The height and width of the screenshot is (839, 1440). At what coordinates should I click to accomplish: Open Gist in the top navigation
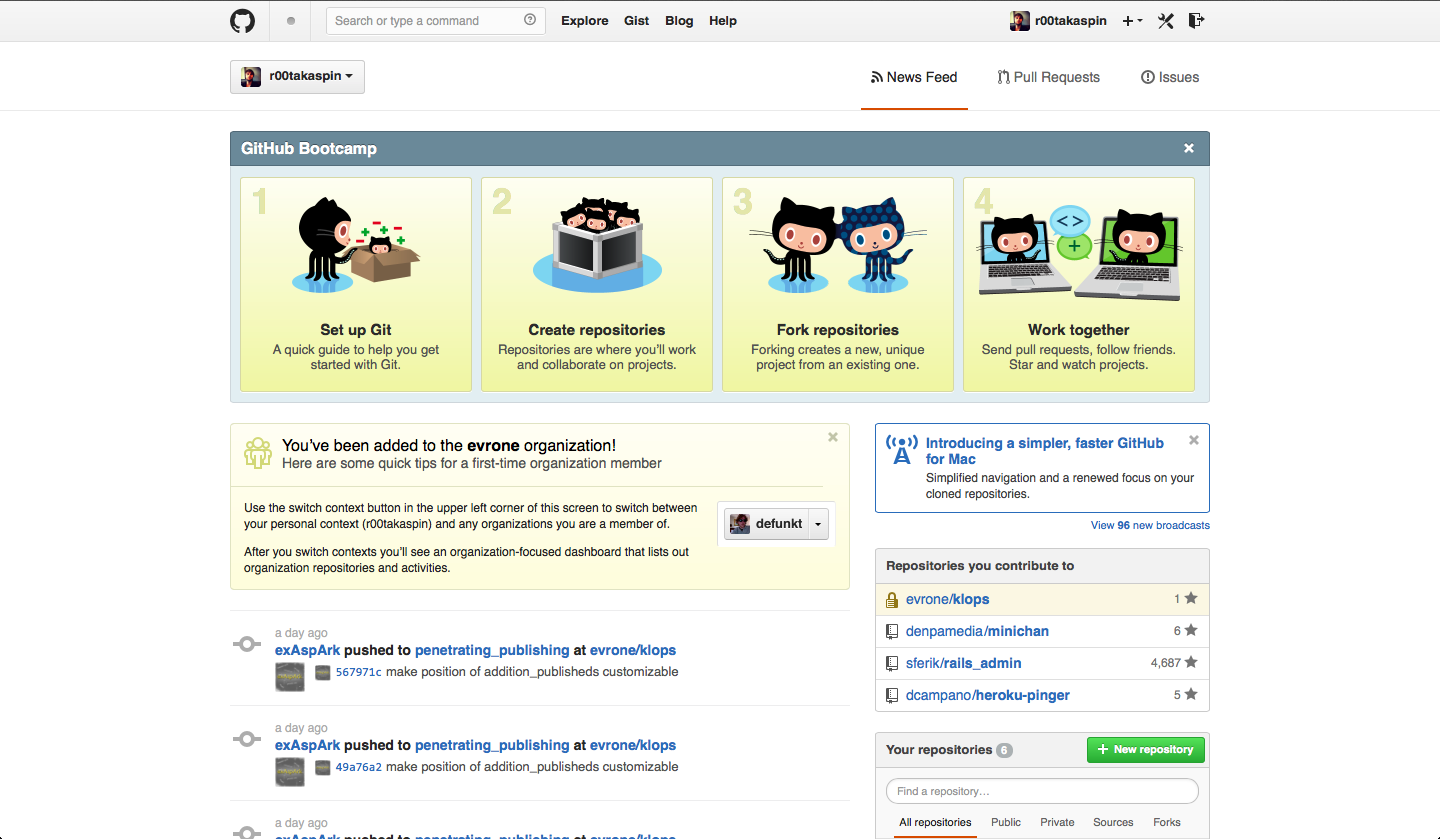click(637, 21)
